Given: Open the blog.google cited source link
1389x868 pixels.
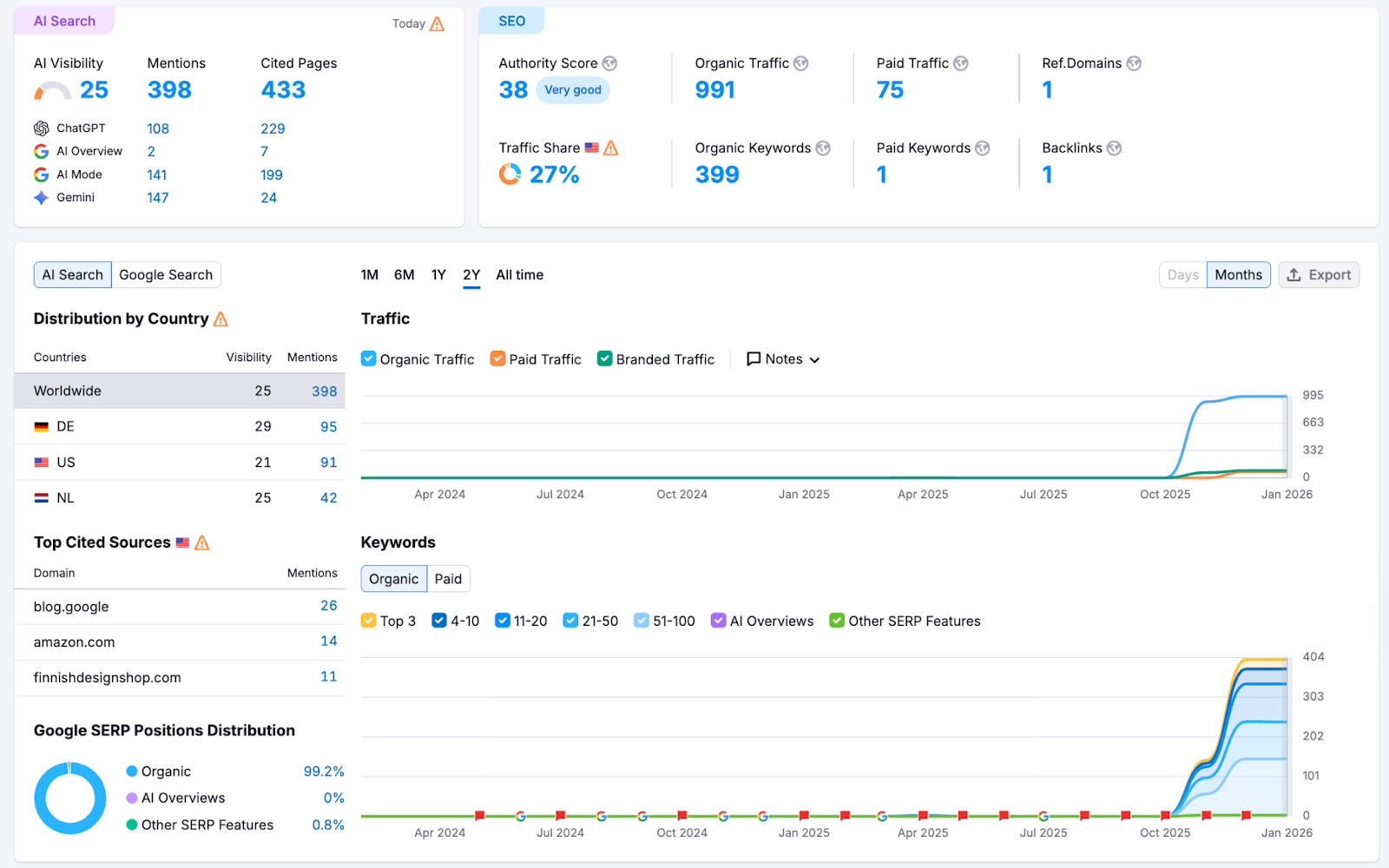Looking at the screenshot, I should click(70, 606).
